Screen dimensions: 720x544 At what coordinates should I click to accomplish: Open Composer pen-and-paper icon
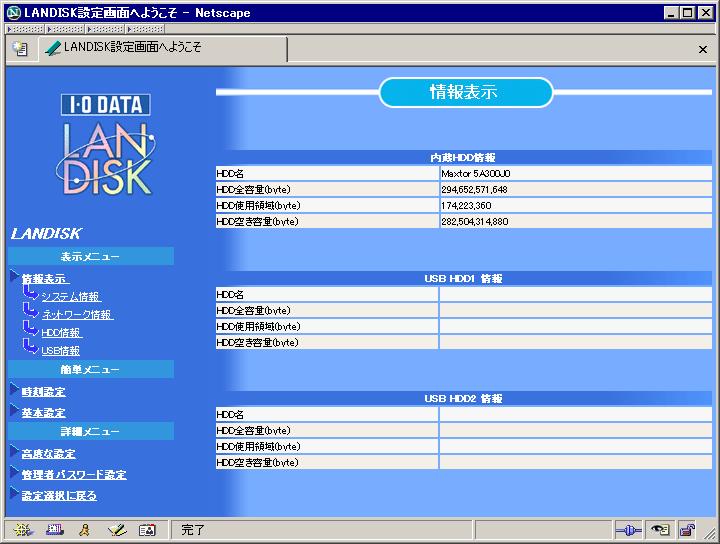117,530
